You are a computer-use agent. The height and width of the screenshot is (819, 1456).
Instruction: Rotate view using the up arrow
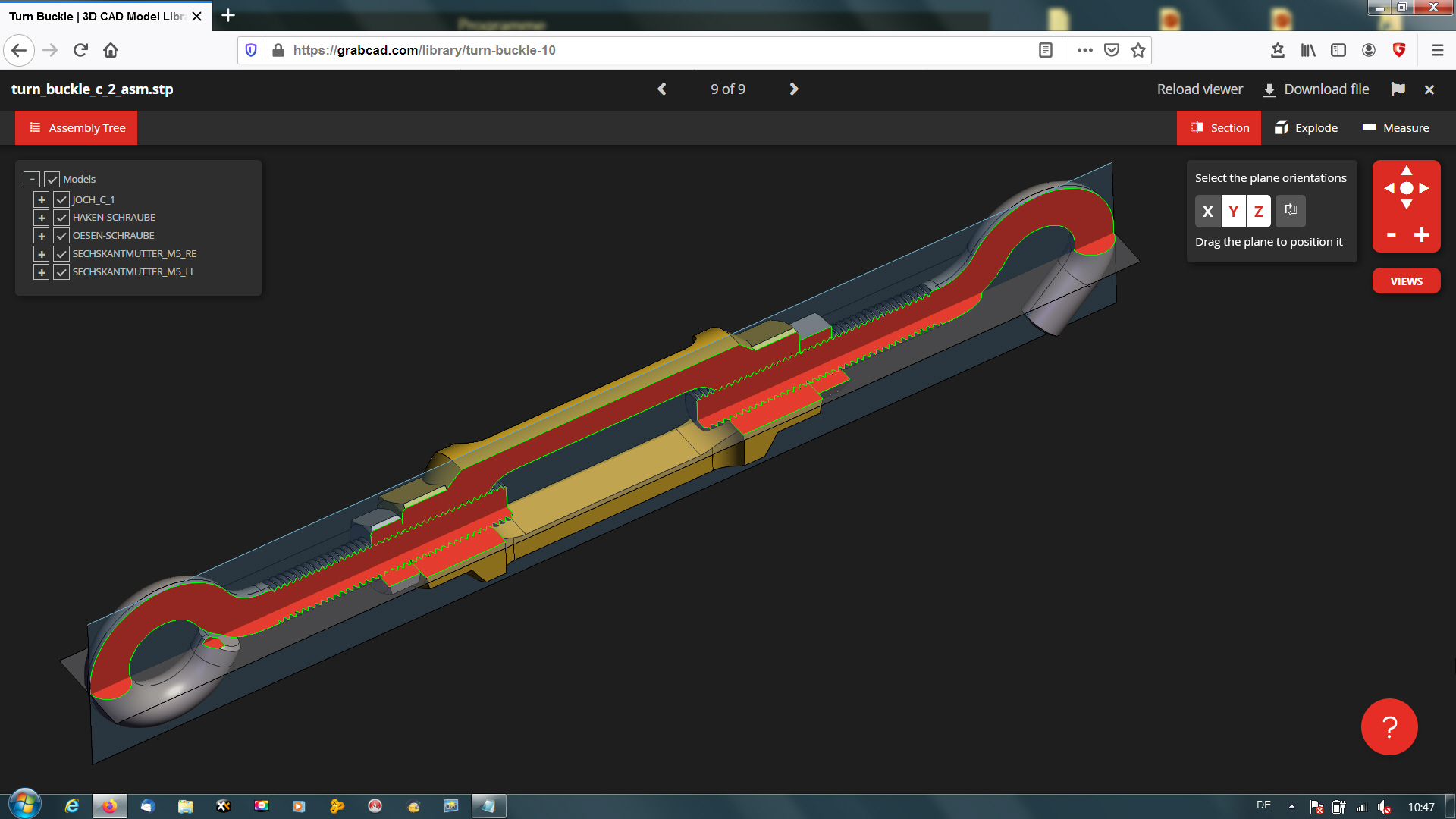[x=1407, y=171]
